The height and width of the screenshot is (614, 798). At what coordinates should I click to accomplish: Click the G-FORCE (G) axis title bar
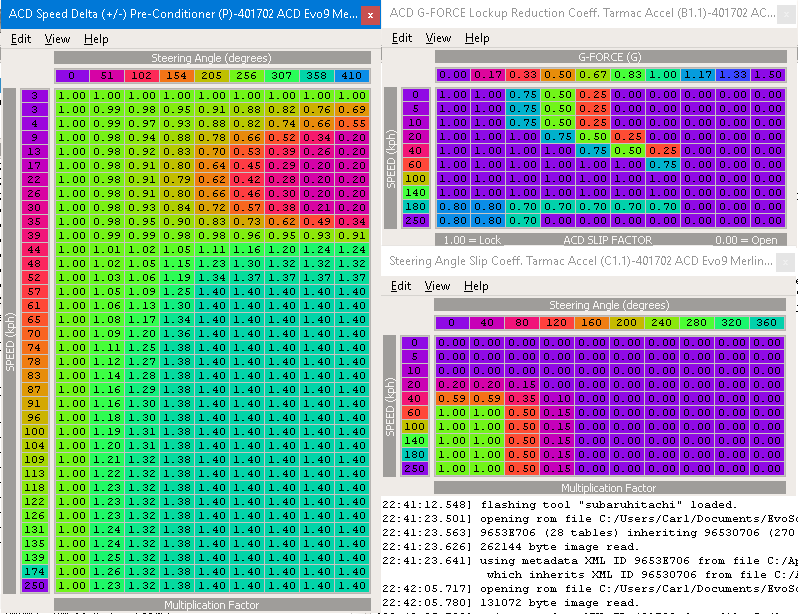tap(610, 58)
